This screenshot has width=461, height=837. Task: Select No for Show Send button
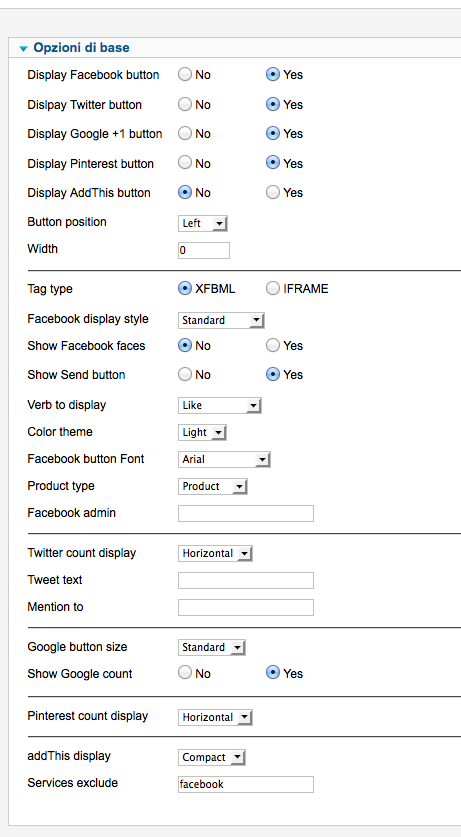(x=185, y=375)
